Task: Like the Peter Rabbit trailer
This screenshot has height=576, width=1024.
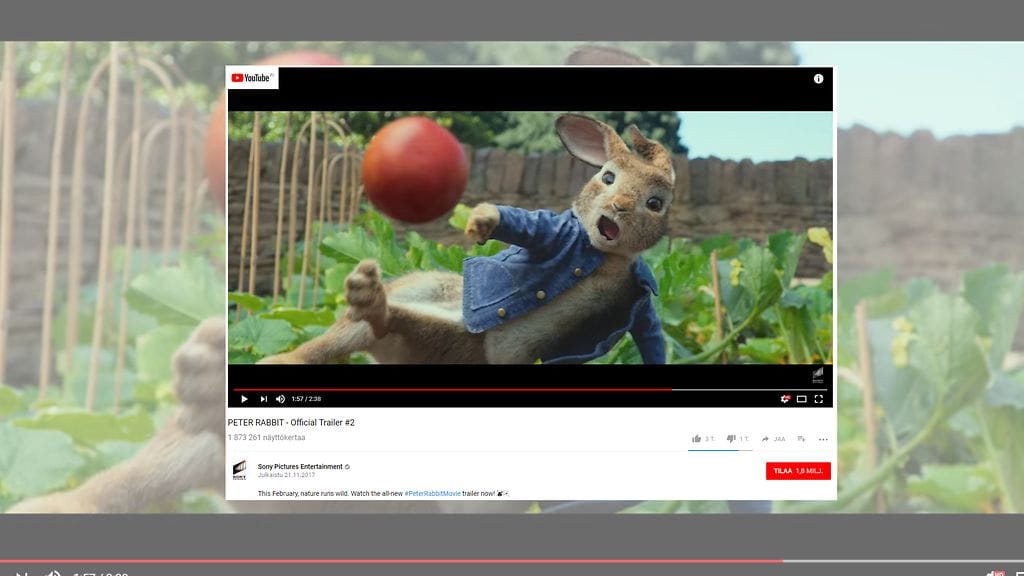Action: click(697, 438)
